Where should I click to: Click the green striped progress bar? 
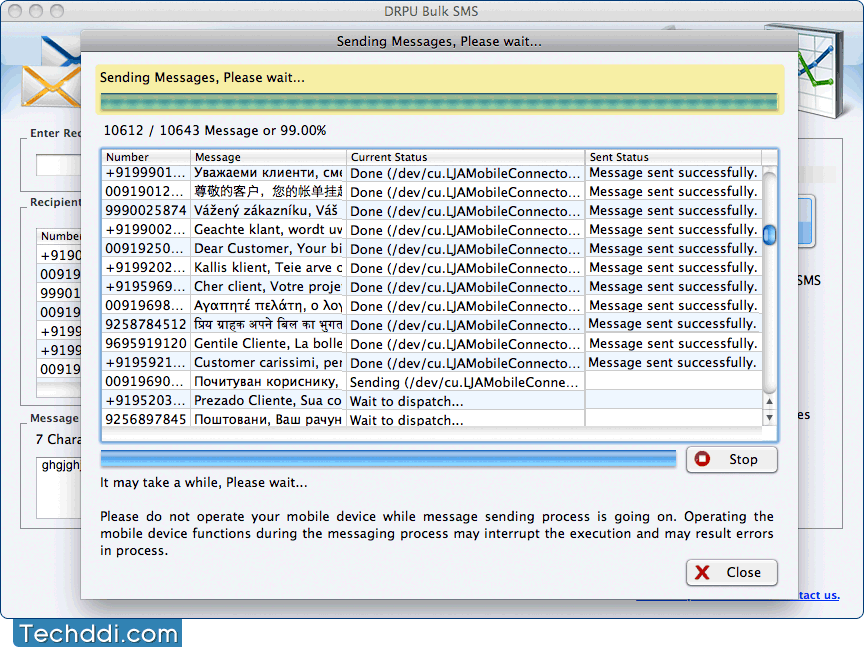point(439,102)
